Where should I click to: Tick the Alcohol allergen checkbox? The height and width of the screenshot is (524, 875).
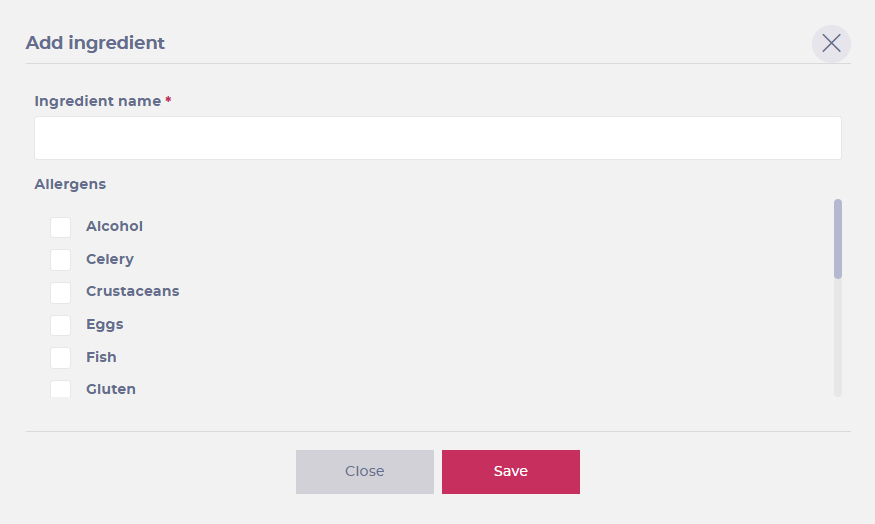[x=60, y=227]
